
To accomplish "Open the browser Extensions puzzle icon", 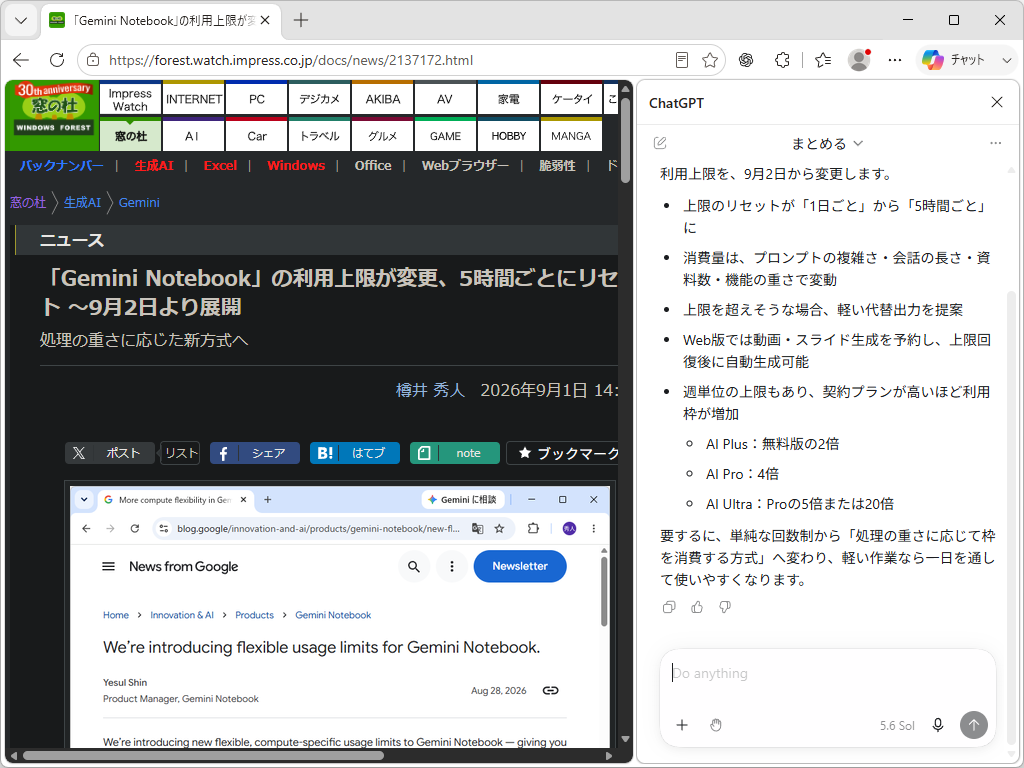I will coord(782,60).
